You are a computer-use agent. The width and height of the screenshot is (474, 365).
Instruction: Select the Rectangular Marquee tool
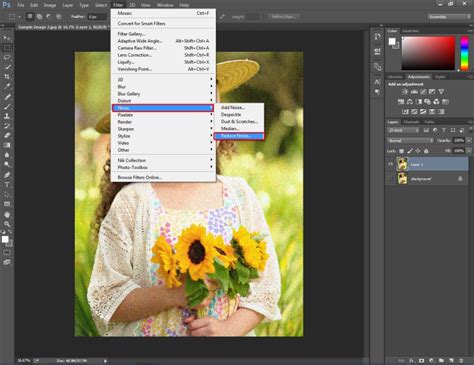click(7, 48)
